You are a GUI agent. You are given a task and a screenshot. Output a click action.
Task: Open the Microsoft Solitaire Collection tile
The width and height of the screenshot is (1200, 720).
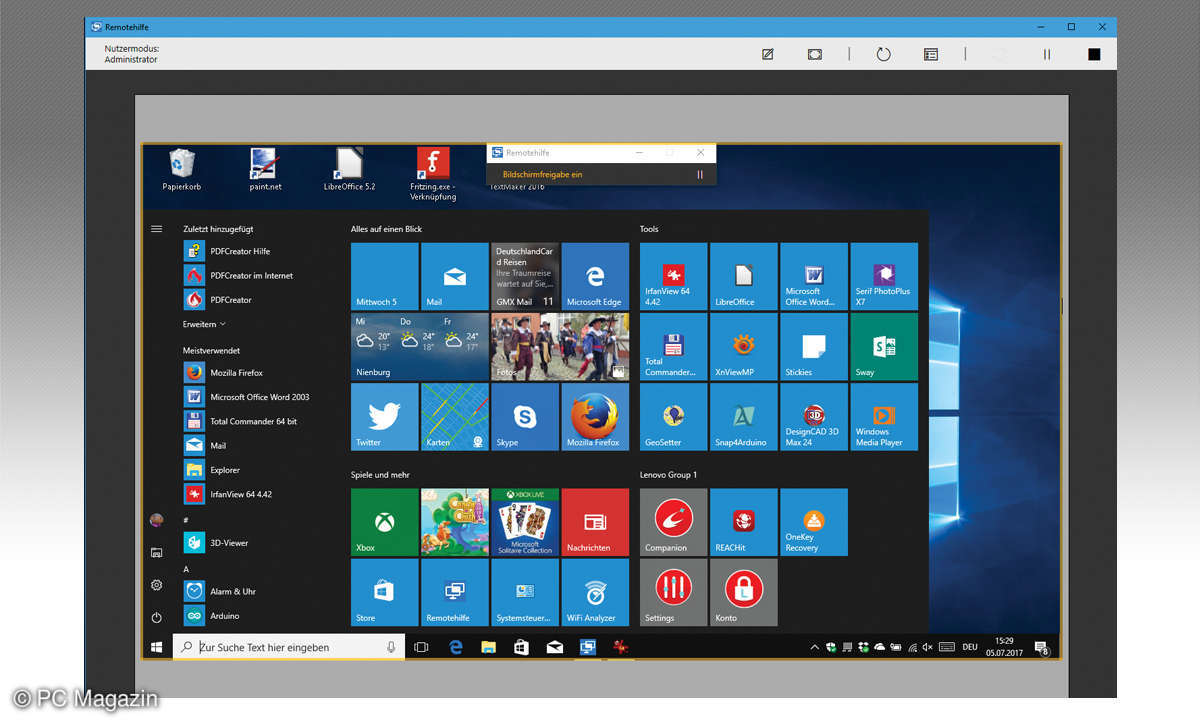[x=525, y=522]
